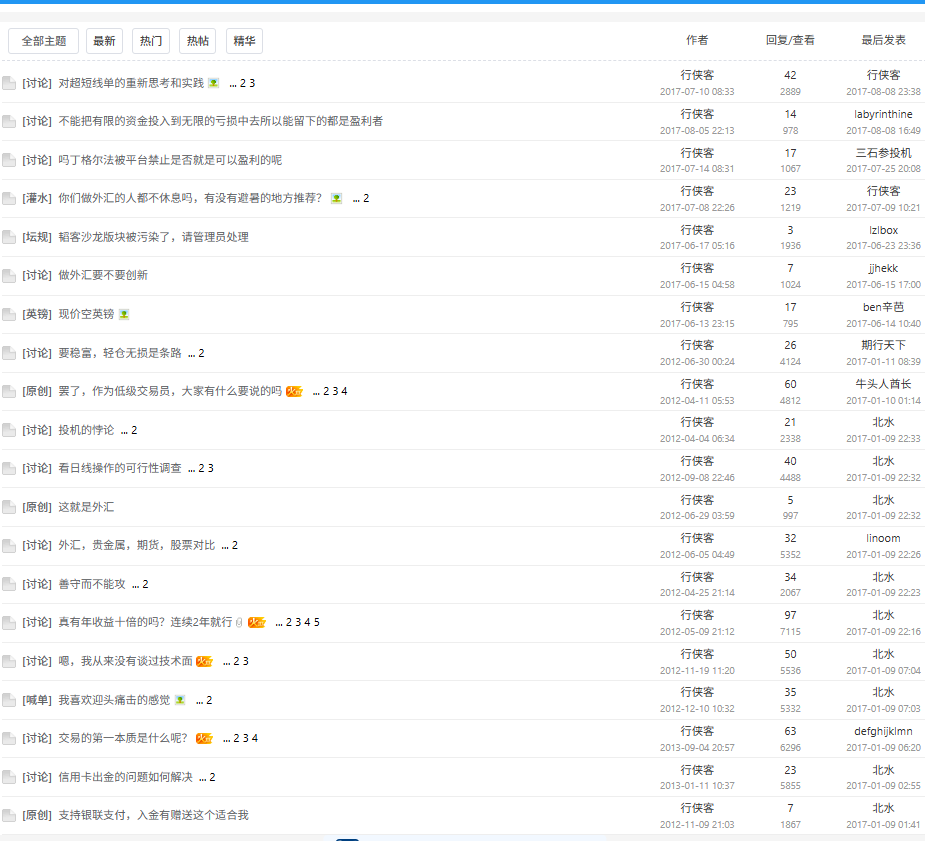Click thread icon for 马丁格尔法 thread
Screen dimensions: 925x841
[9, 160]
